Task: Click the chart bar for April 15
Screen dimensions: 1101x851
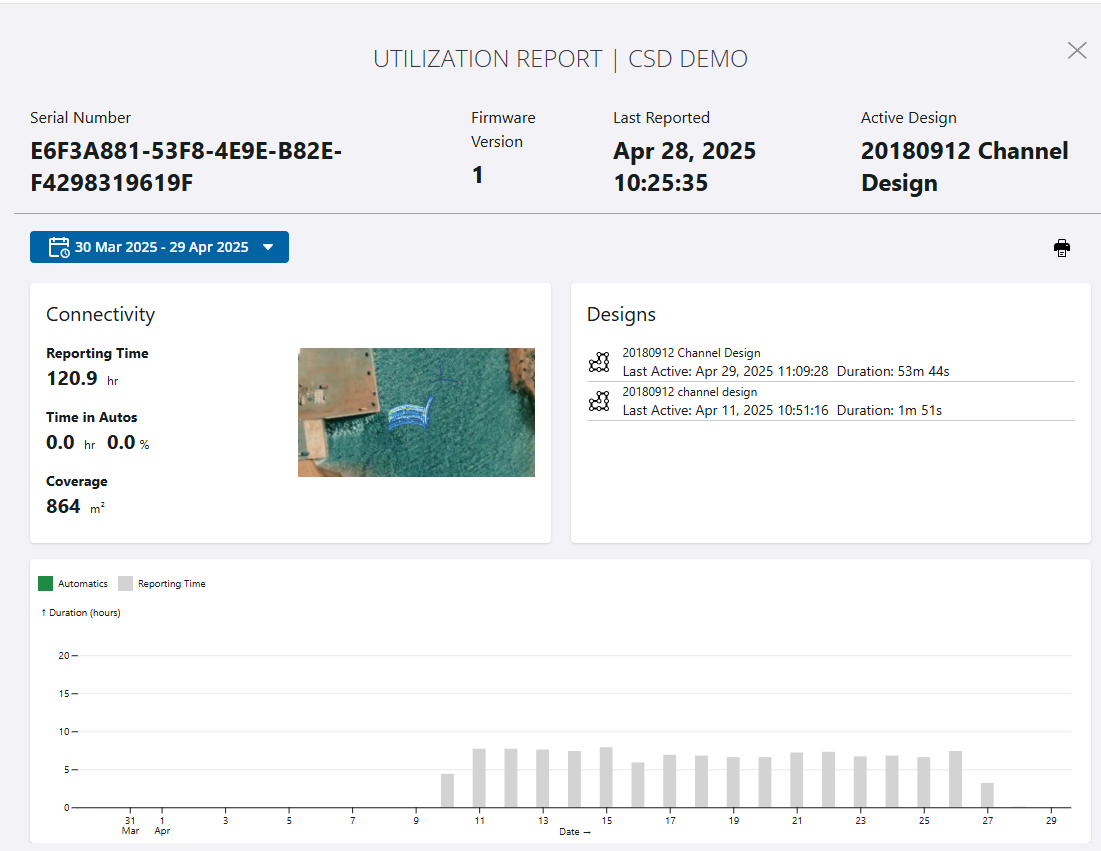Action: tap(606, 777)
